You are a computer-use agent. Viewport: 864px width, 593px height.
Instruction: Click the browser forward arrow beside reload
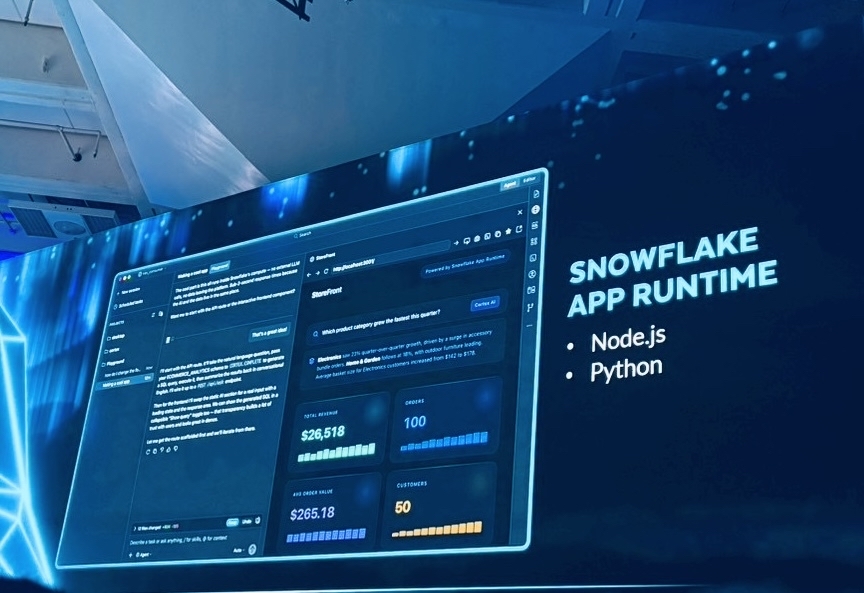(x=317, y=273)
